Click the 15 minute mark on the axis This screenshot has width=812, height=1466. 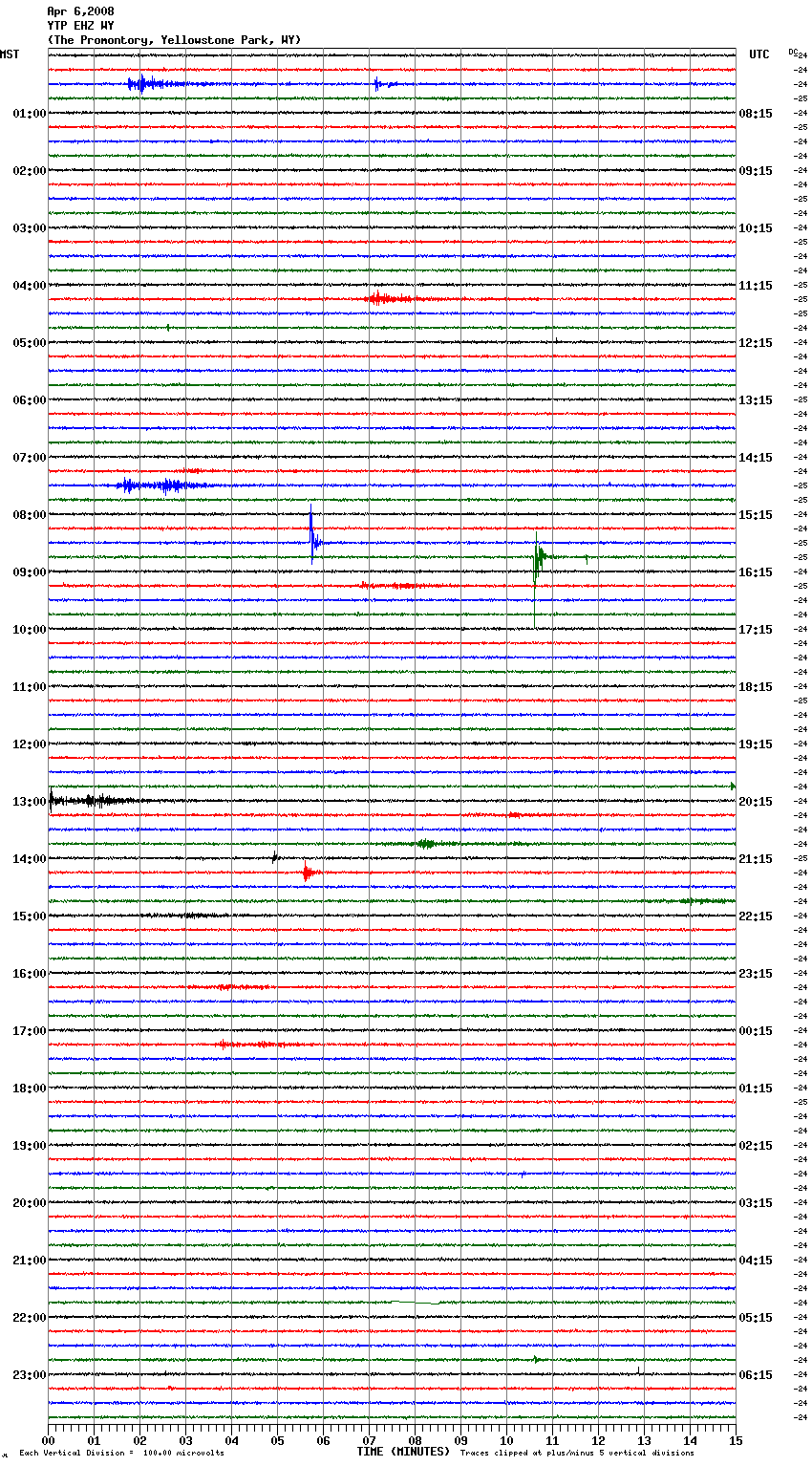[x=735, y=1440]
